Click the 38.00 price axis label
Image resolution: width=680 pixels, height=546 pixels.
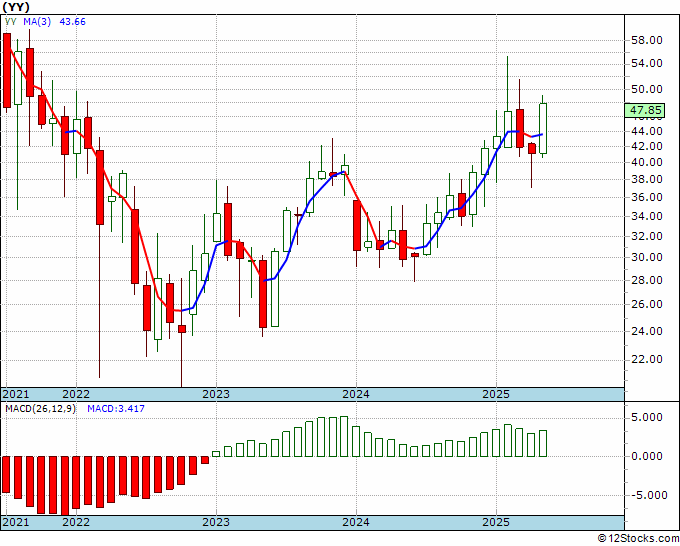point(646,179)
